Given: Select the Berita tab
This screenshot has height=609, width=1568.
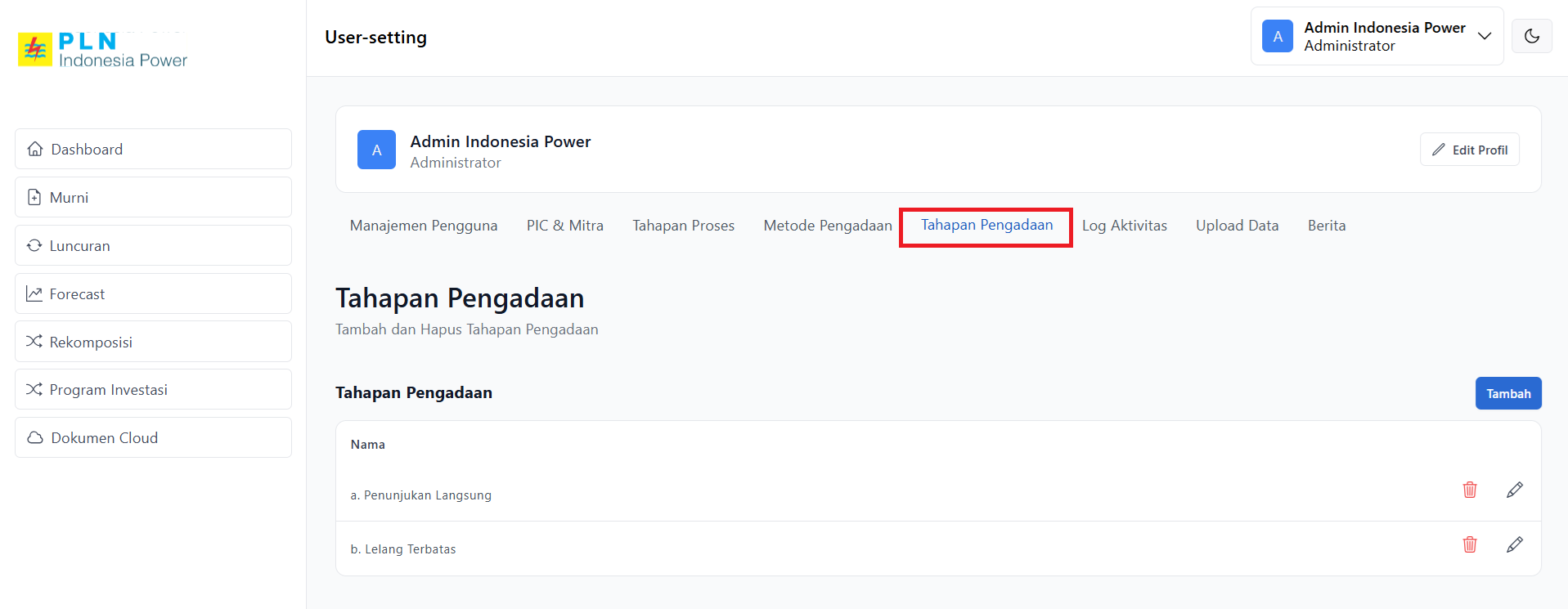Looking at the screenshot, I should (x=1326, y=226).
